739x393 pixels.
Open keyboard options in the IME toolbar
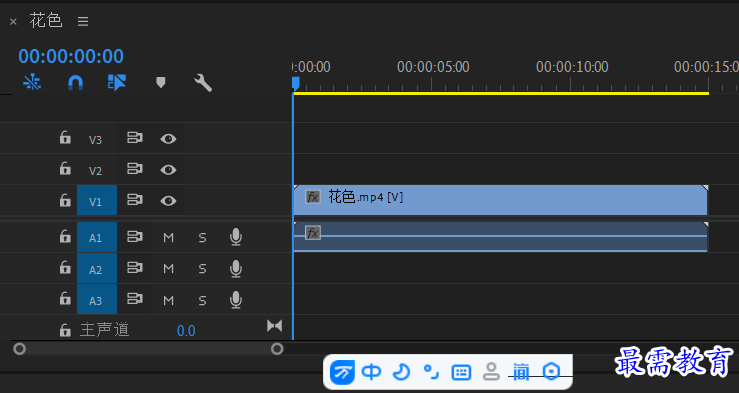(x=461, y=372)
